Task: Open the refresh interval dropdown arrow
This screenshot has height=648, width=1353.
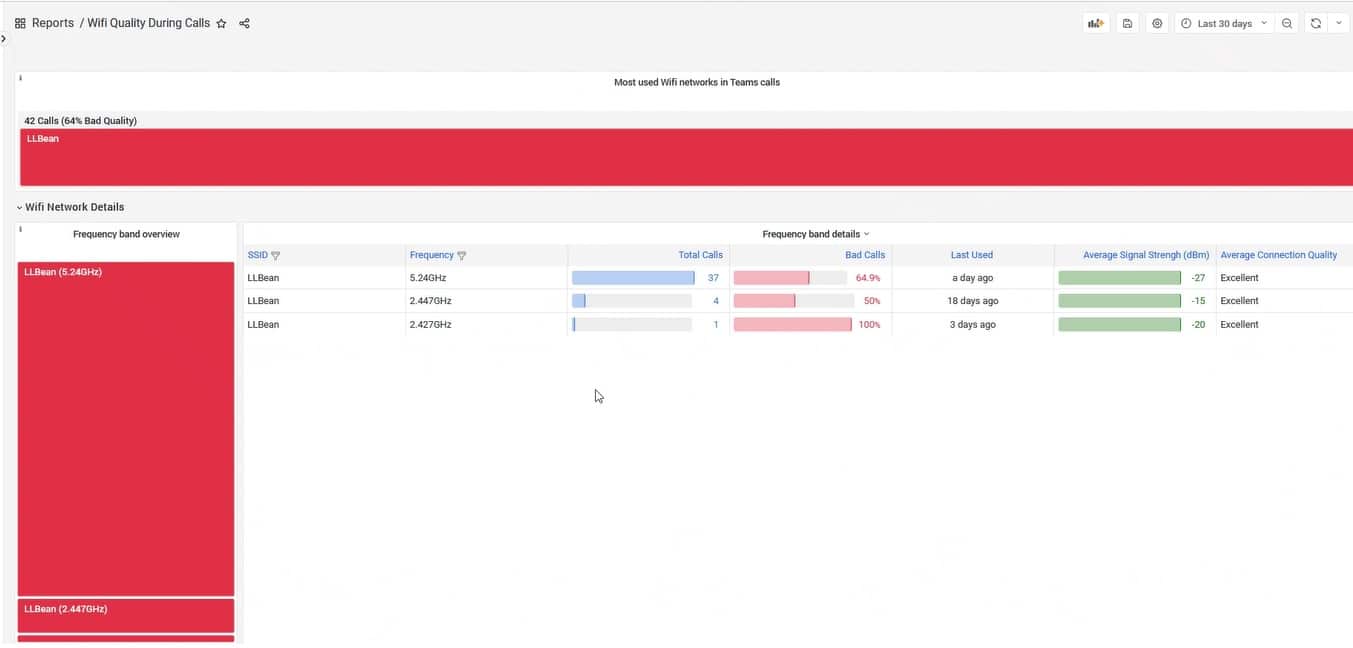Action: click(1339, 23)
